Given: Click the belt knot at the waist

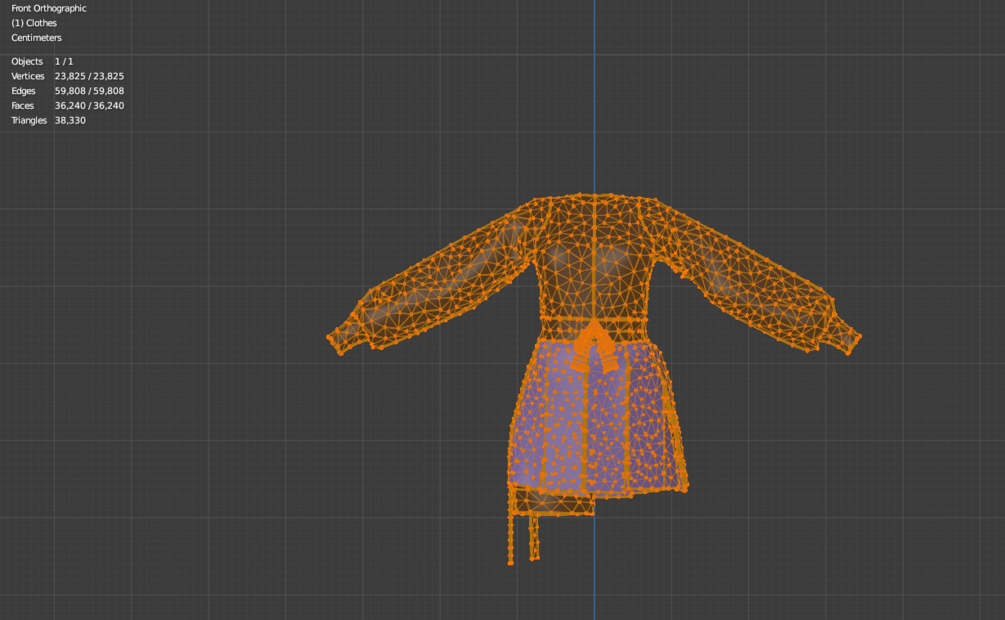Looking at the screenshot, I should click(x=594, y=346).
